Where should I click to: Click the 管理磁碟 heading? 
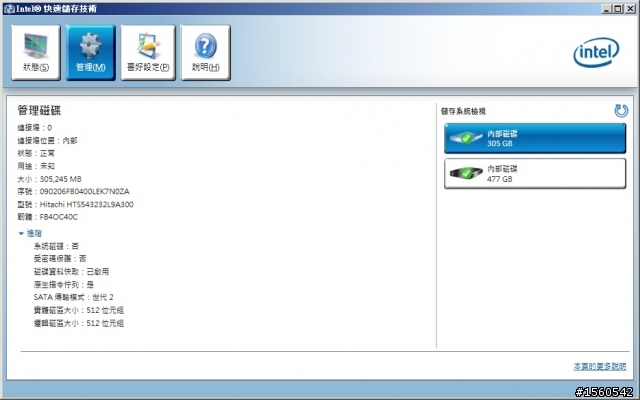39,110
